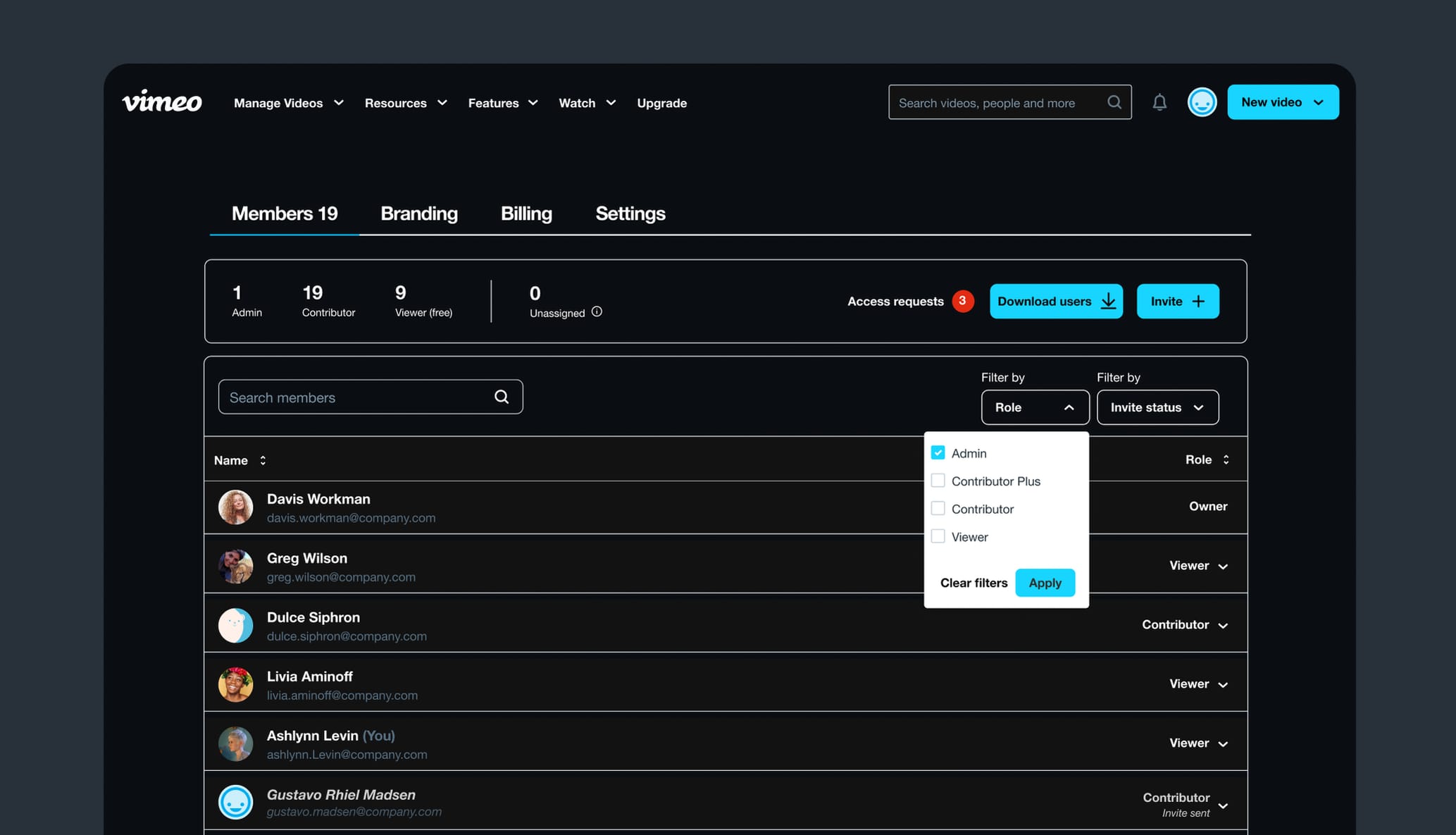This screenshot has height=835, width=1456.
Task: Click the 9 Viewer (free) count
Action: pos(423,301)
